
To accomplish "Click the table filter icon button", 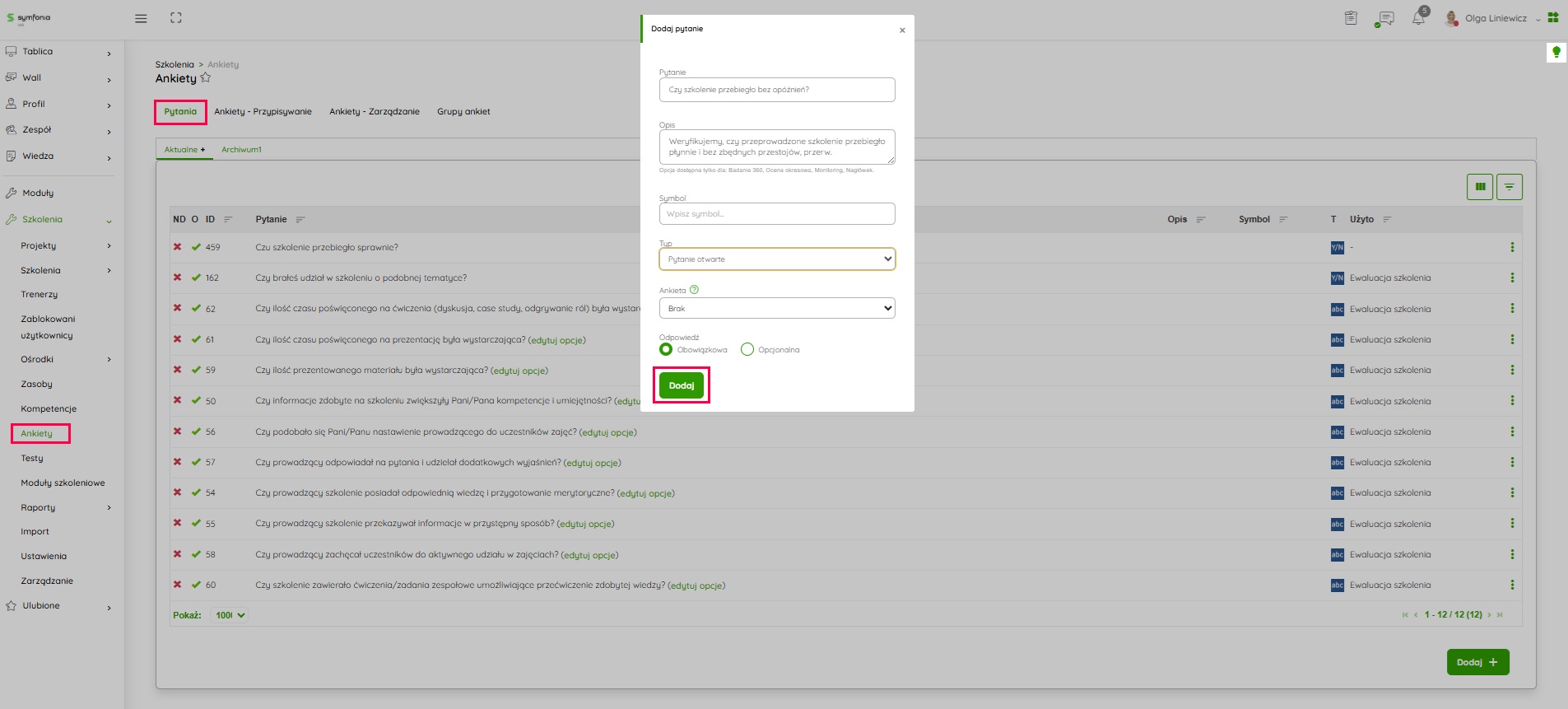I will (x=1509, y=187).
